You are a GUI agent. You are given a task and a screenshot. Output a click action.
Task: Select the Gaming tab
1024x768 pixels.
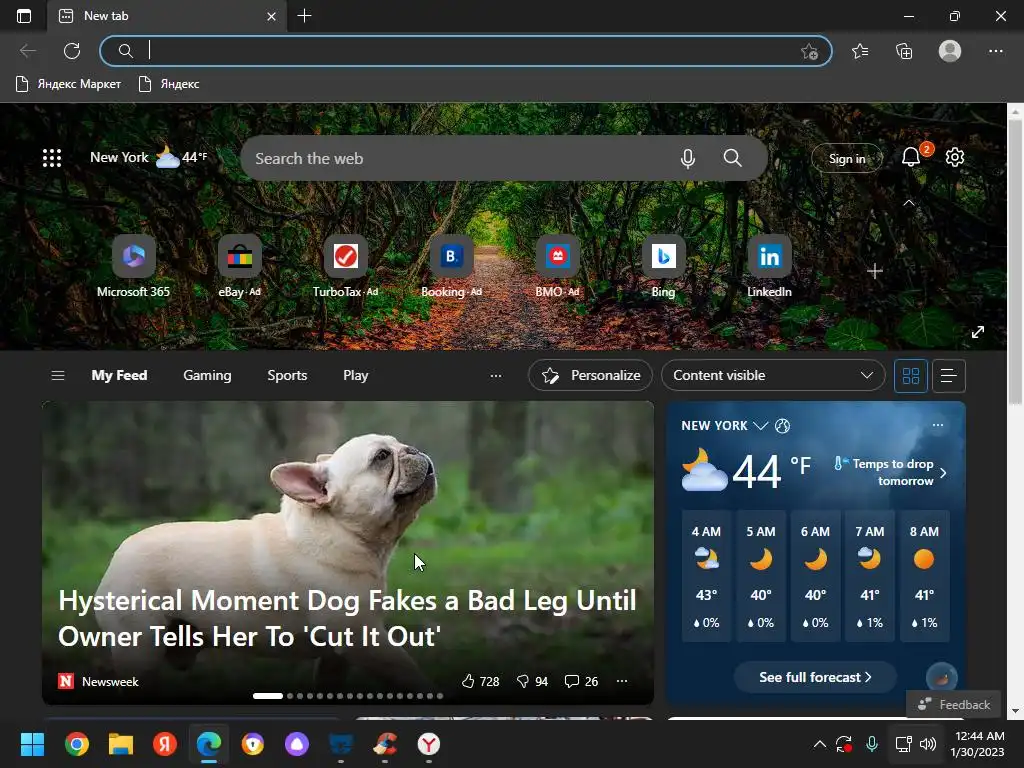click(207, 376)
